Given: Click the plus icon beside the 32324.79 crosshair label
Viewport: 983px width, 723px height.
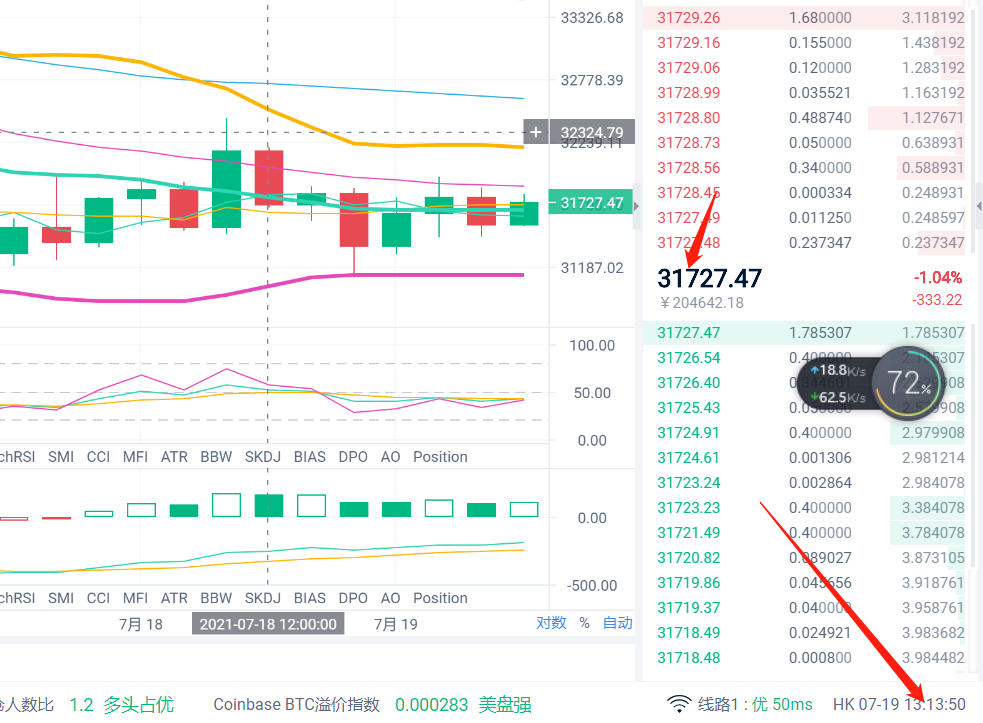Looking at the screenshot, I should (535, 132).
